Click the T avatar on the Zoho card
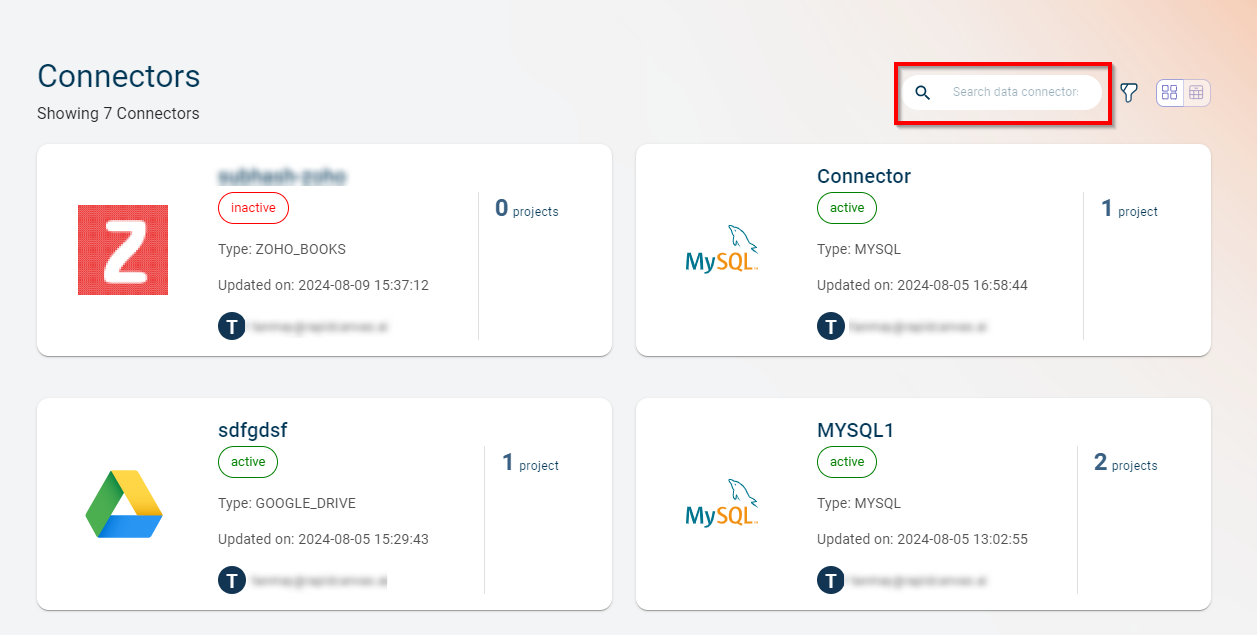1257x635 pixels. [x=232, y=326]
